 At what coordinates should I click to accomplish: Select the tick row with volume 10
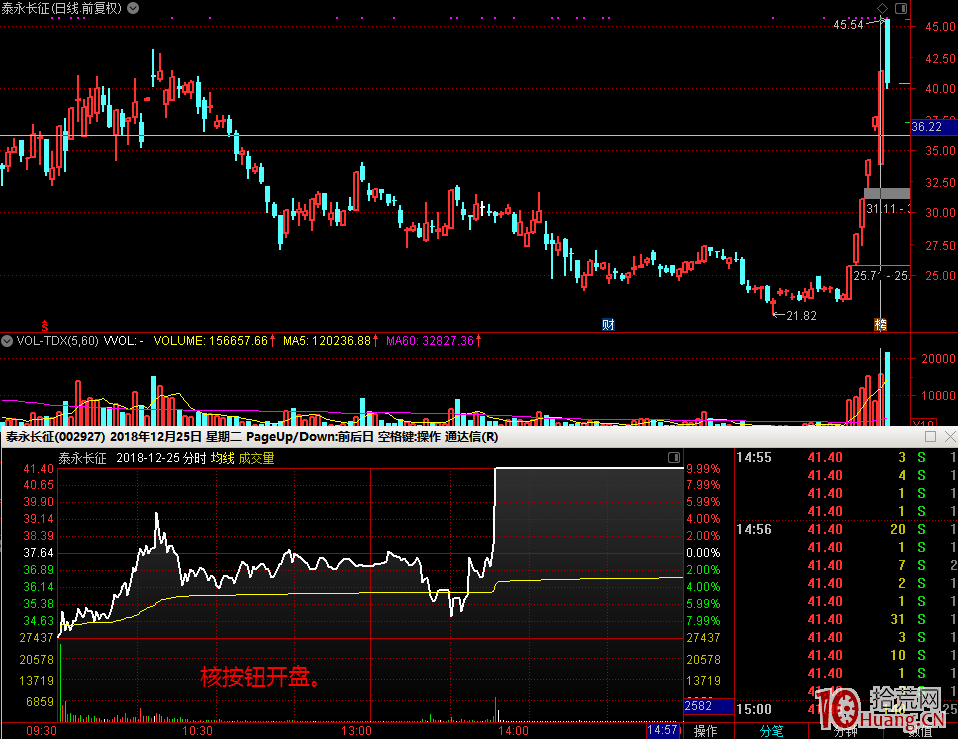(846, 655)
